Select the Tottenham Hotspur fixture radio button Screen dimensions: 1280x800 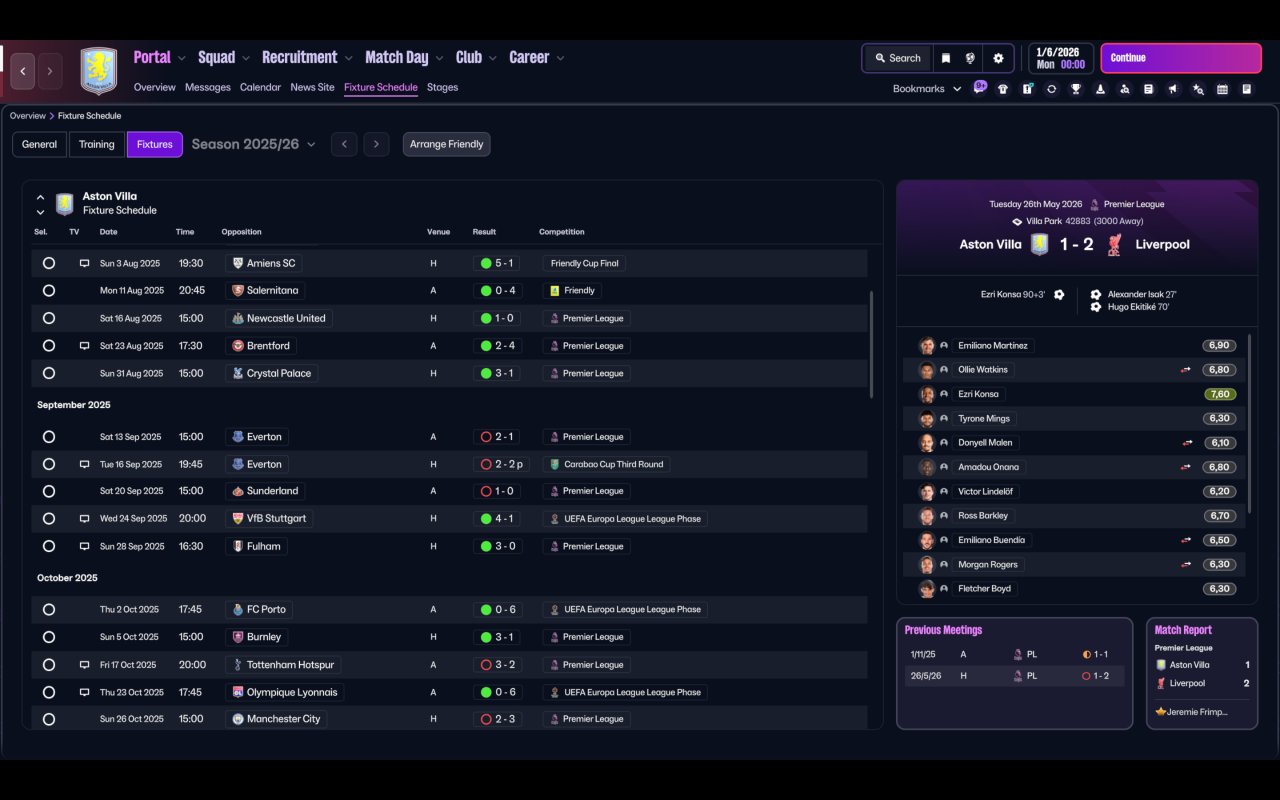click(49, 664)
